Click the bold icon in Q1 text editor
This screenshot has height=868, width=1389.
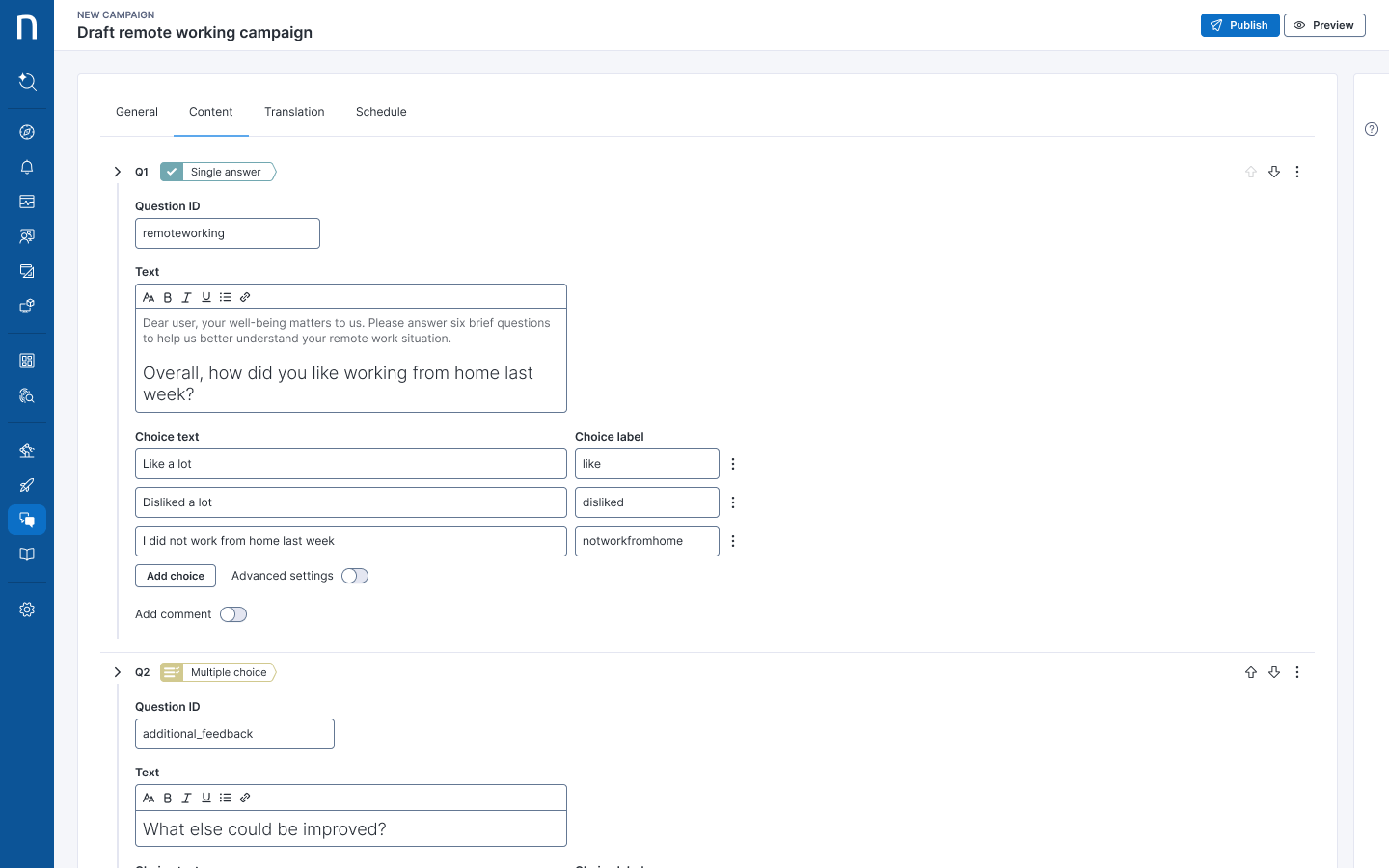(x=168, y=297)
